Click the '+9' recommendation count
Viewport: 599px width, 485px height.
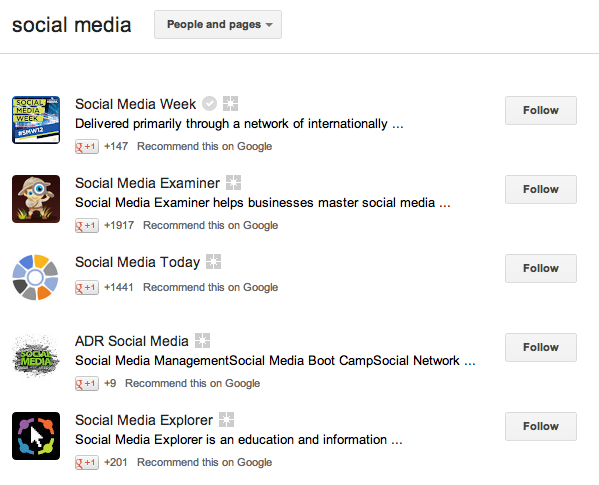click(x=110, y=383)
